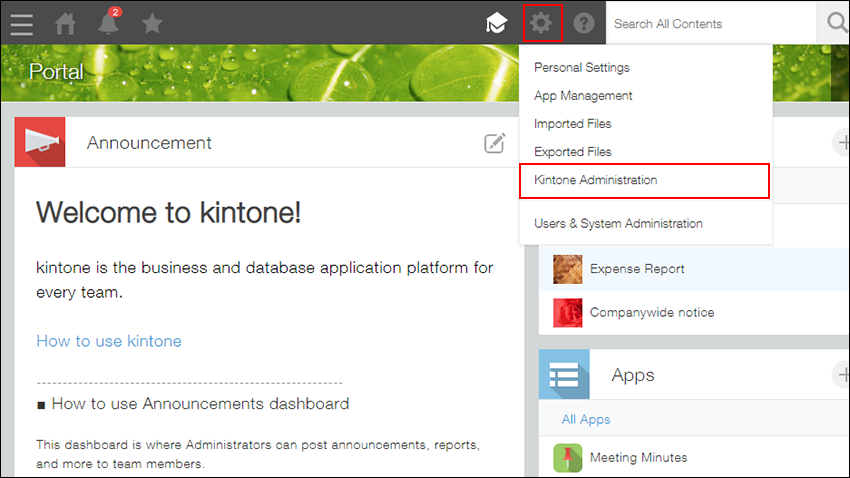Viewport: 850px width, 478px height.
Task: Click the Apps list icon
Action: 564,374
